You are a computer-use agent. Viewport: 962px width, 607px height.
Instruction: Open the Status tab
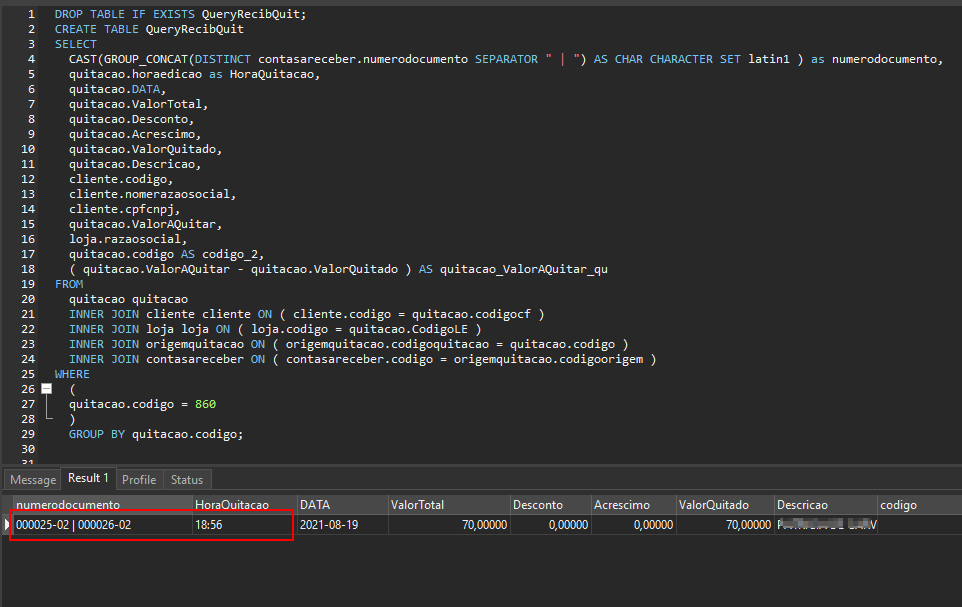pos(187,480)
